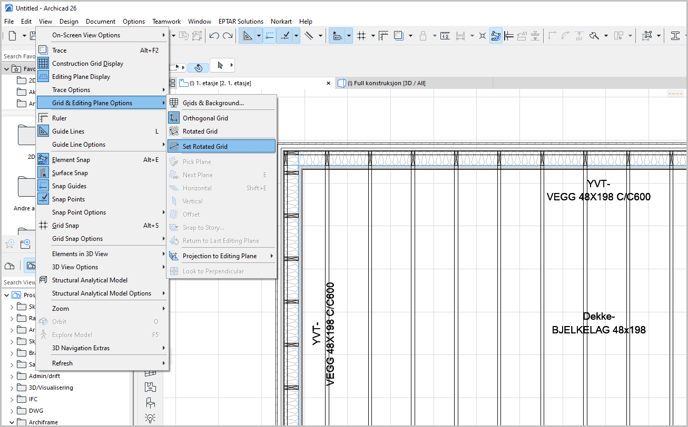Collapse the Archiframe folder

pos(11,422)
